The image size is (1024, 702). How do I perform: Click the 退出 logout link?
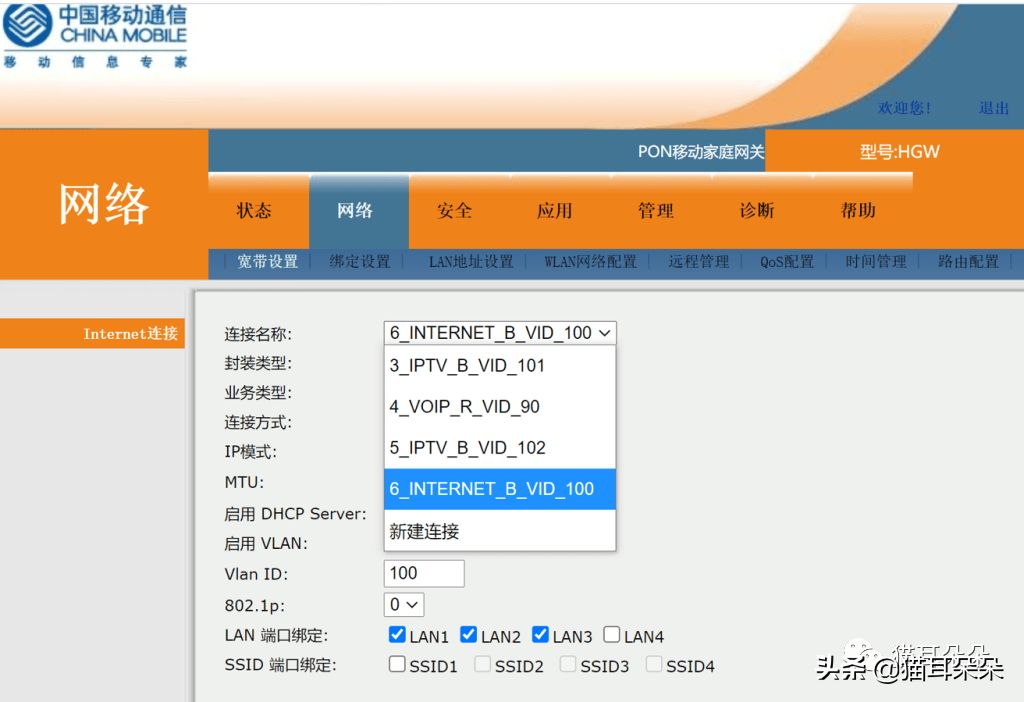(x=993, y=108)
